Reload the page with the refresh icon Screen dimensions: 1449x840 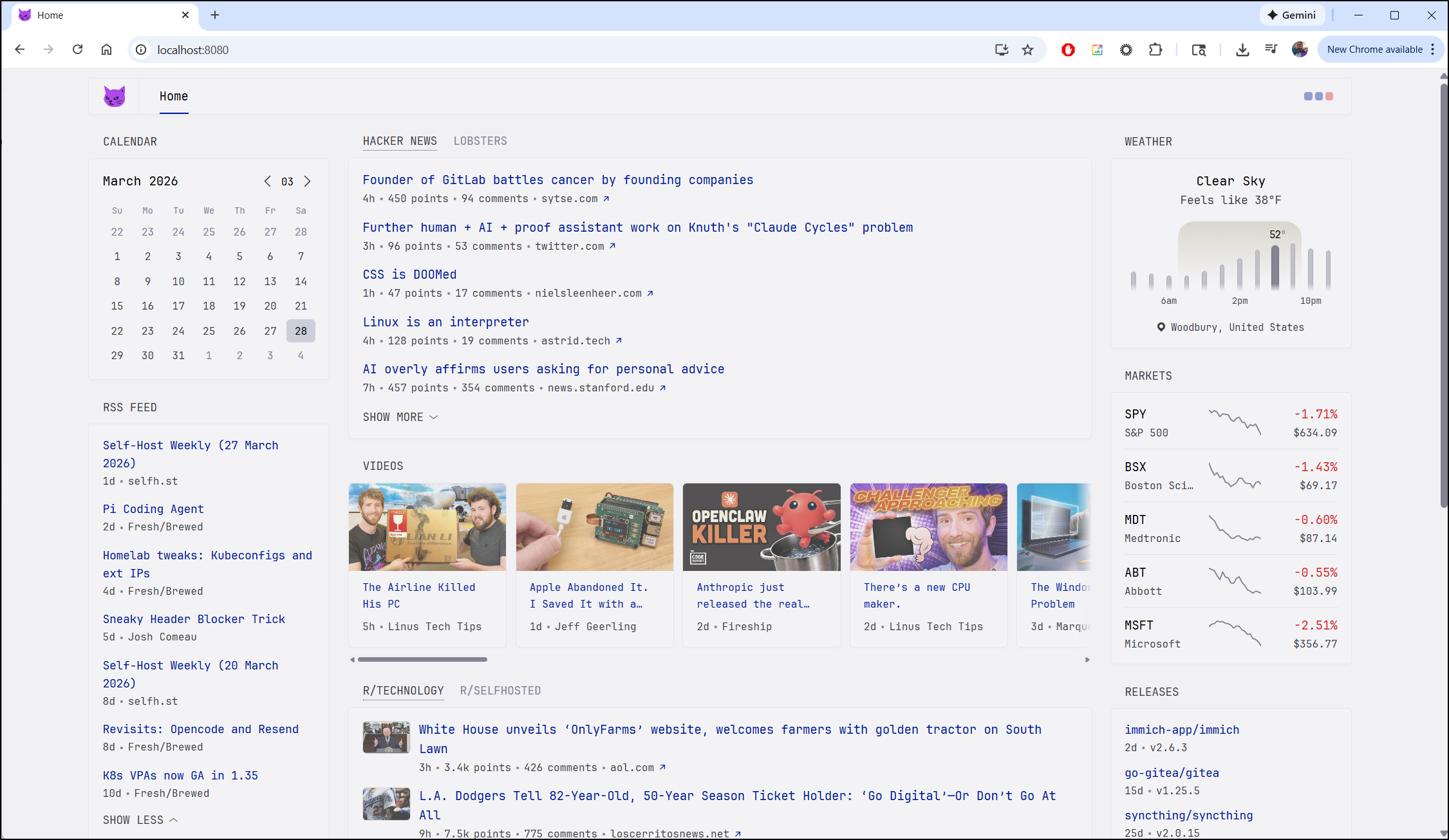coord(78,49)
